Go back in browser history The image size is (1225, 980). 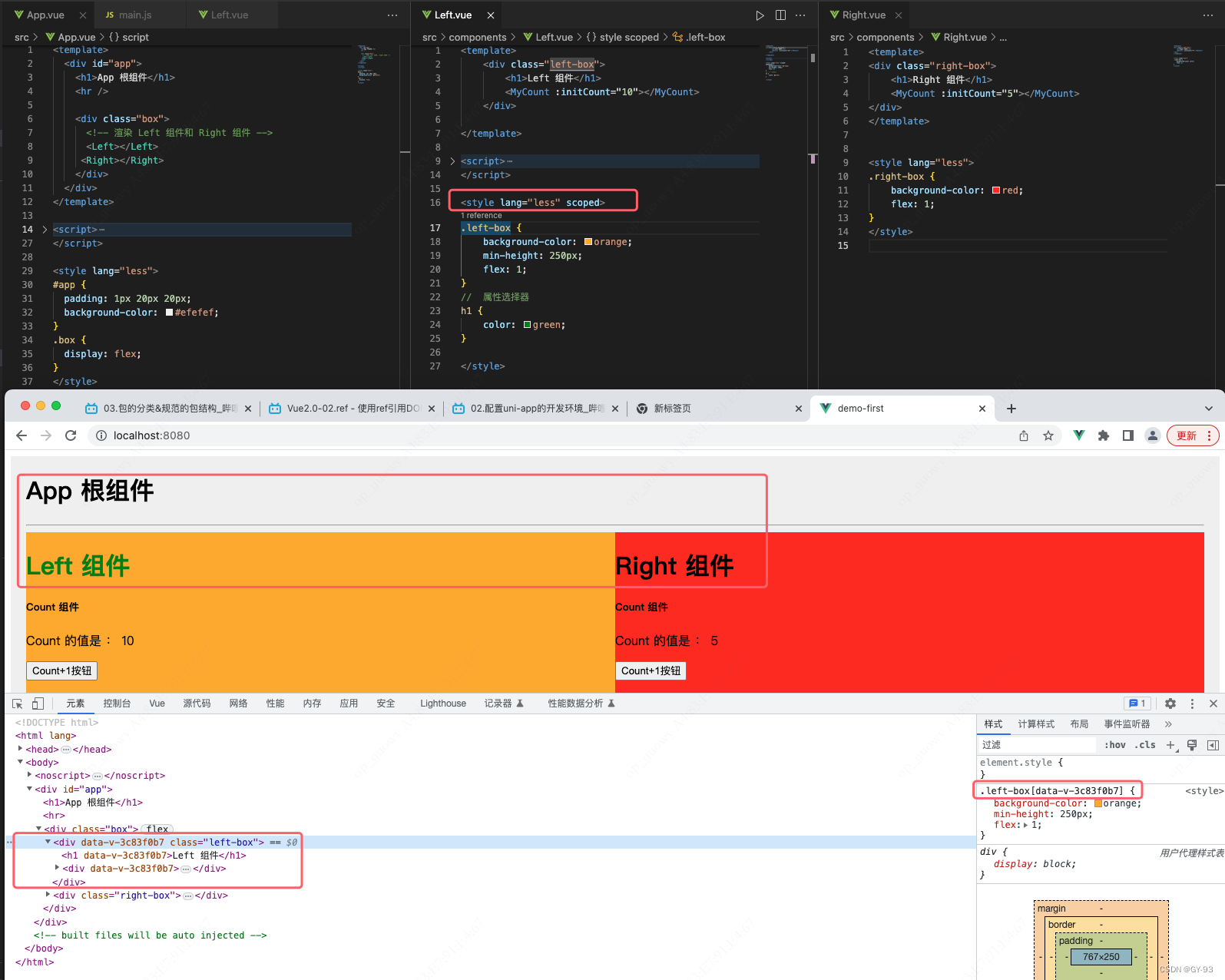click(x=22, y=435)
